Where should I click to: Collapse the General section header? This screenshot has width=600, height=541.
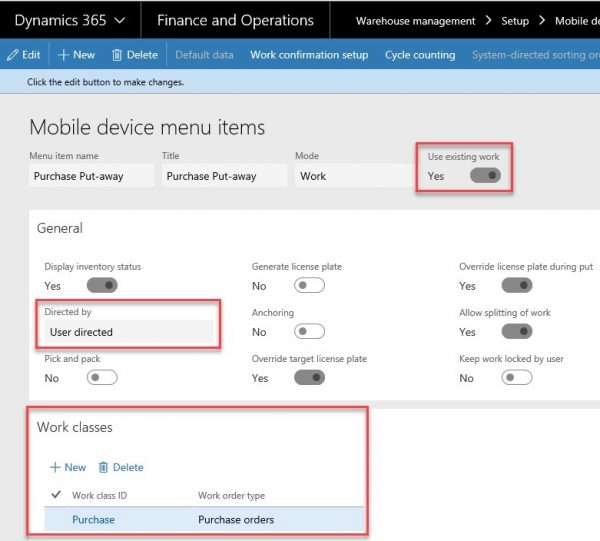pyautogui.click(x=60, y=228)
